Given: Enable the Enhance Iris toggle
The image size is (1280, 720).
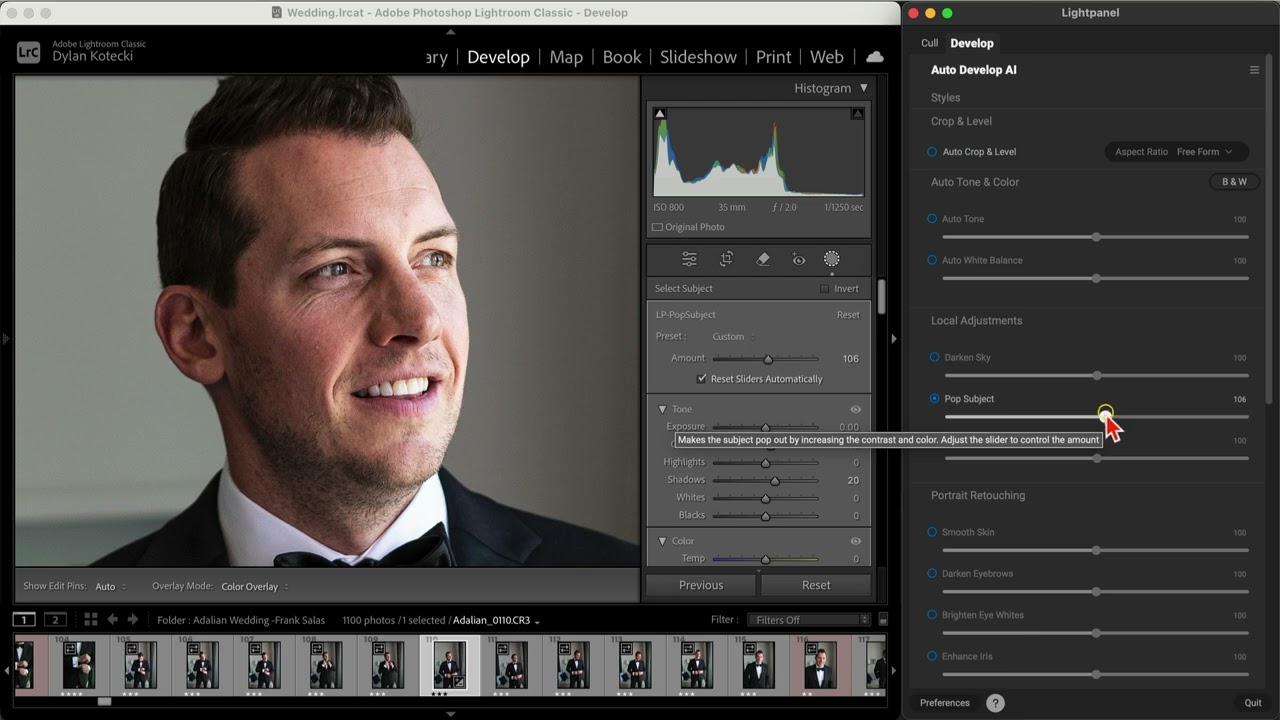Looking at the screenshot, I should (x=932, y=657).
